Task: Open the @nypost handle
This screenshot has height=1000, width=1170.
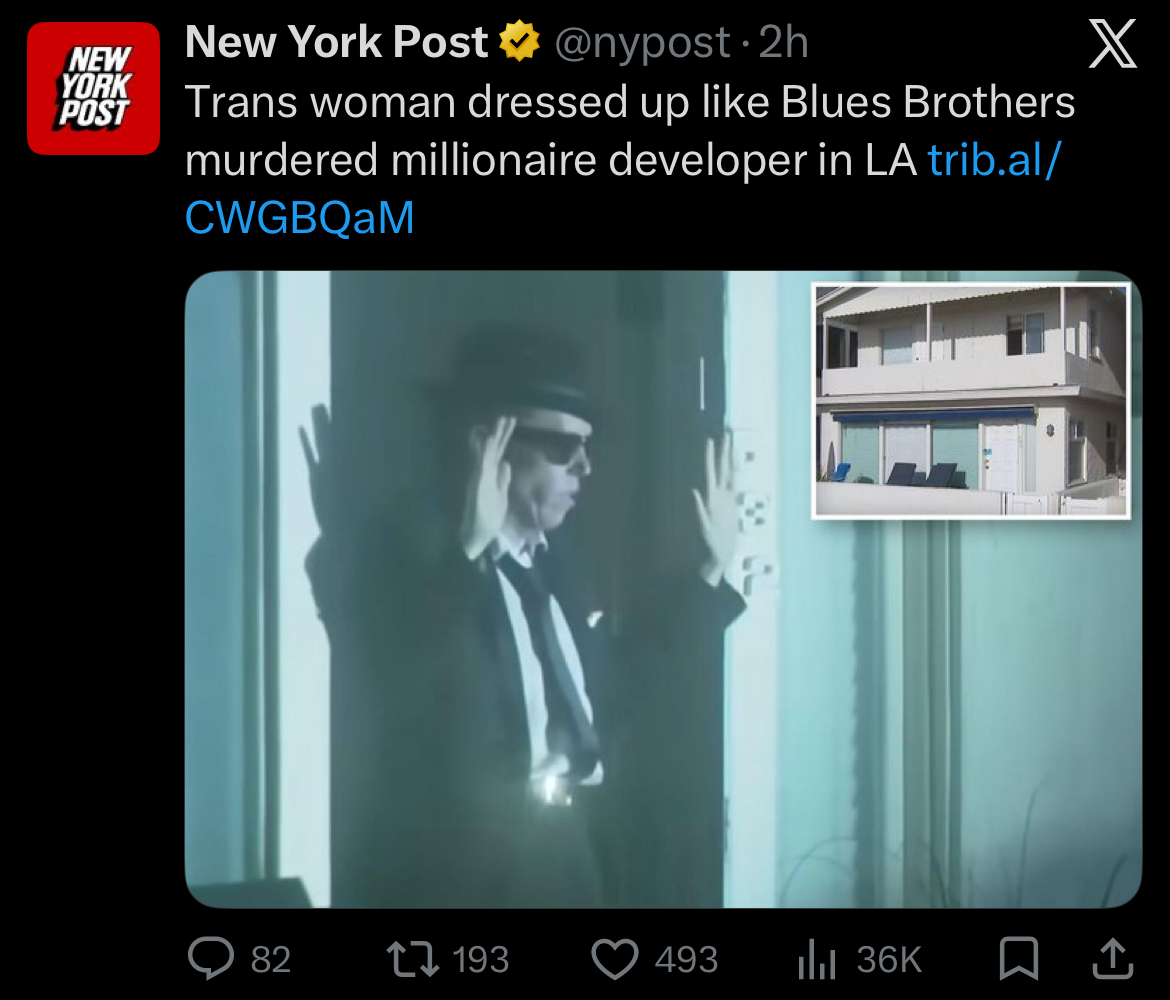Action: 642,43
